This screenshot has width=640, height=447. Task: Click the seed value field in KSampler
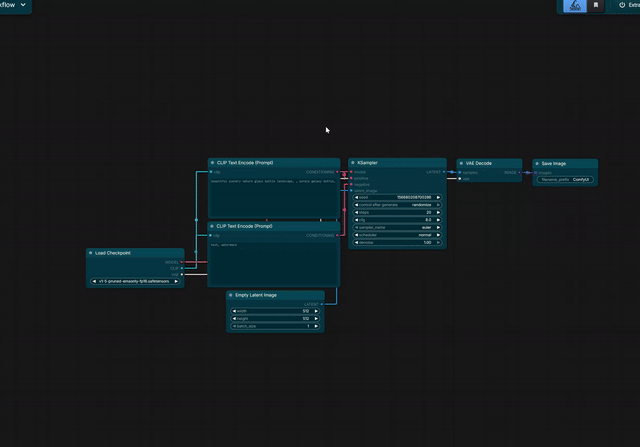pyautogui.click(x=397, y=198)
